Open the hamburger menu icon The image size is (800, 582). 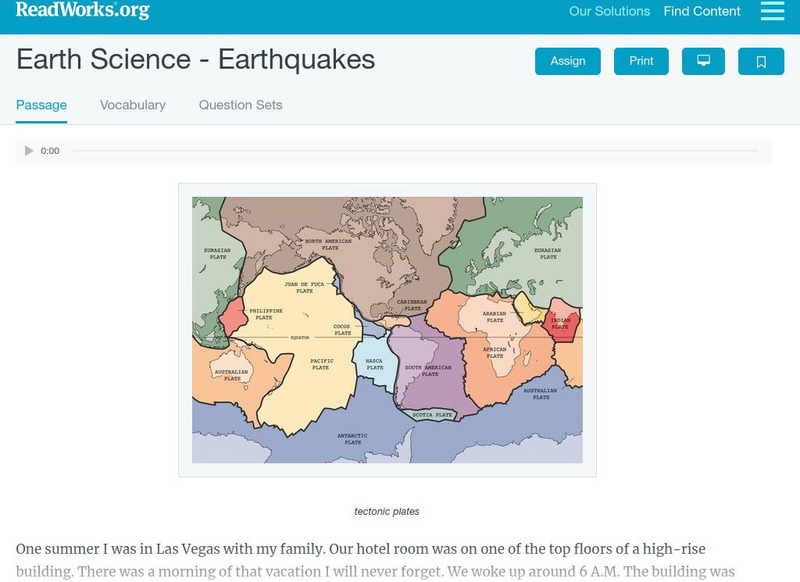click(772, 11)
